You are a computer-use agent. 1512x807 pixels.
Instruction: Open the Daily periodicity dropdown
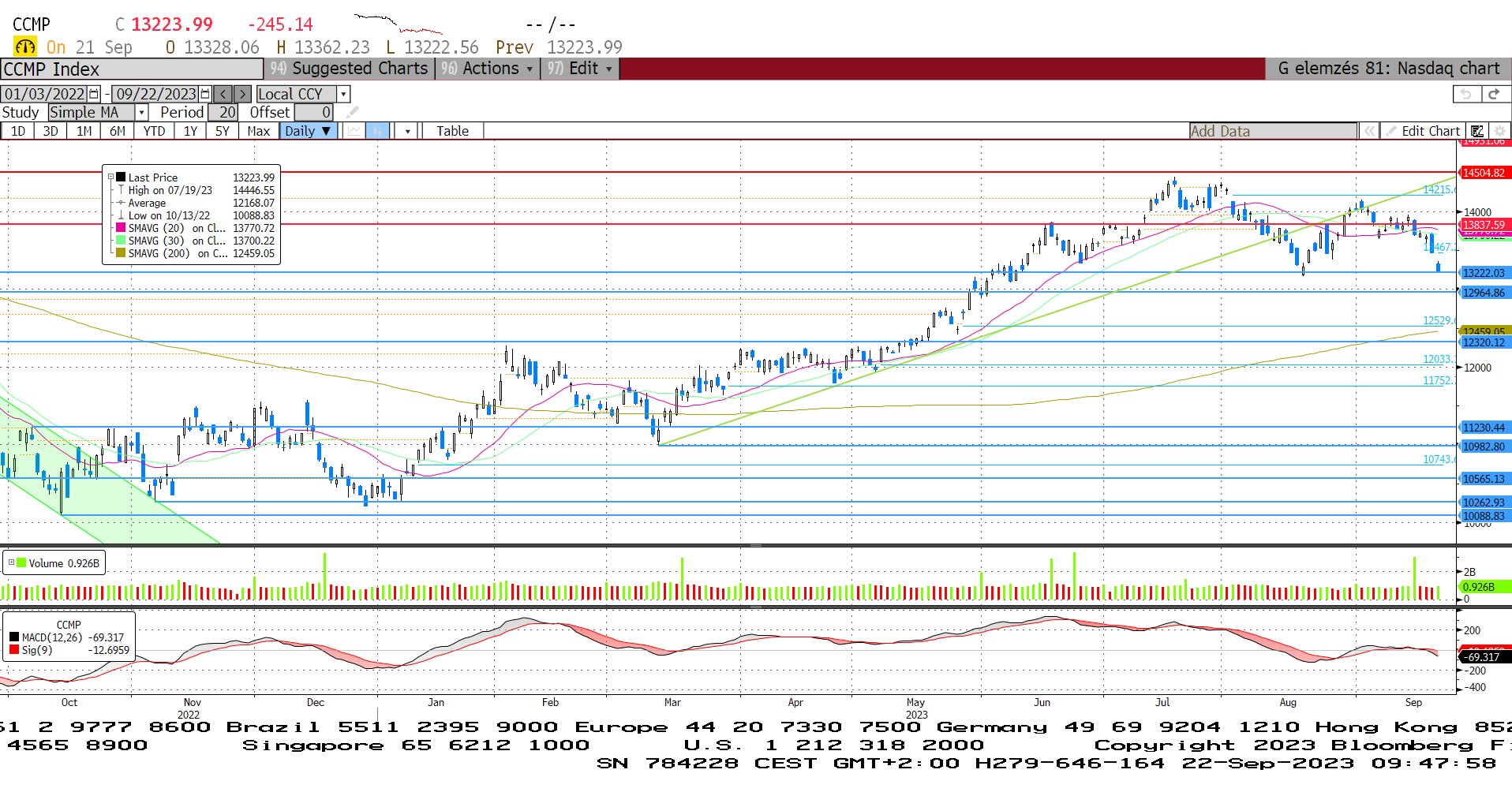click(309, 131)
